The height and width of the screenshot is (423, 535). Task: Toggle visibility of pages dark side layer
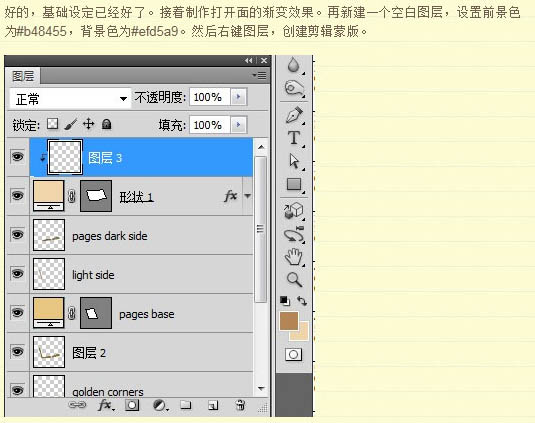(x=18, y=235)
